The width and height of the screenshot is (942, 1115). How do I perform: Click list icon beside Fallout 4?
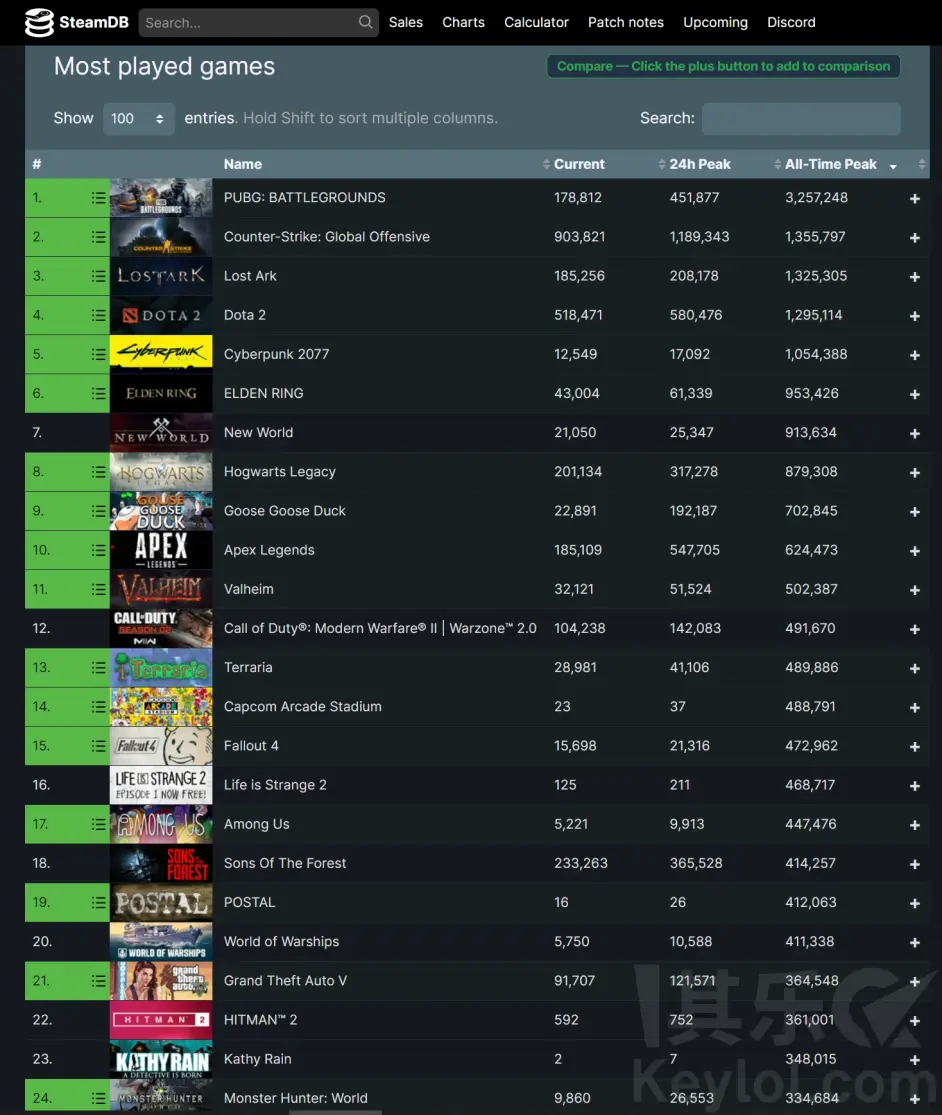[99, 745]
